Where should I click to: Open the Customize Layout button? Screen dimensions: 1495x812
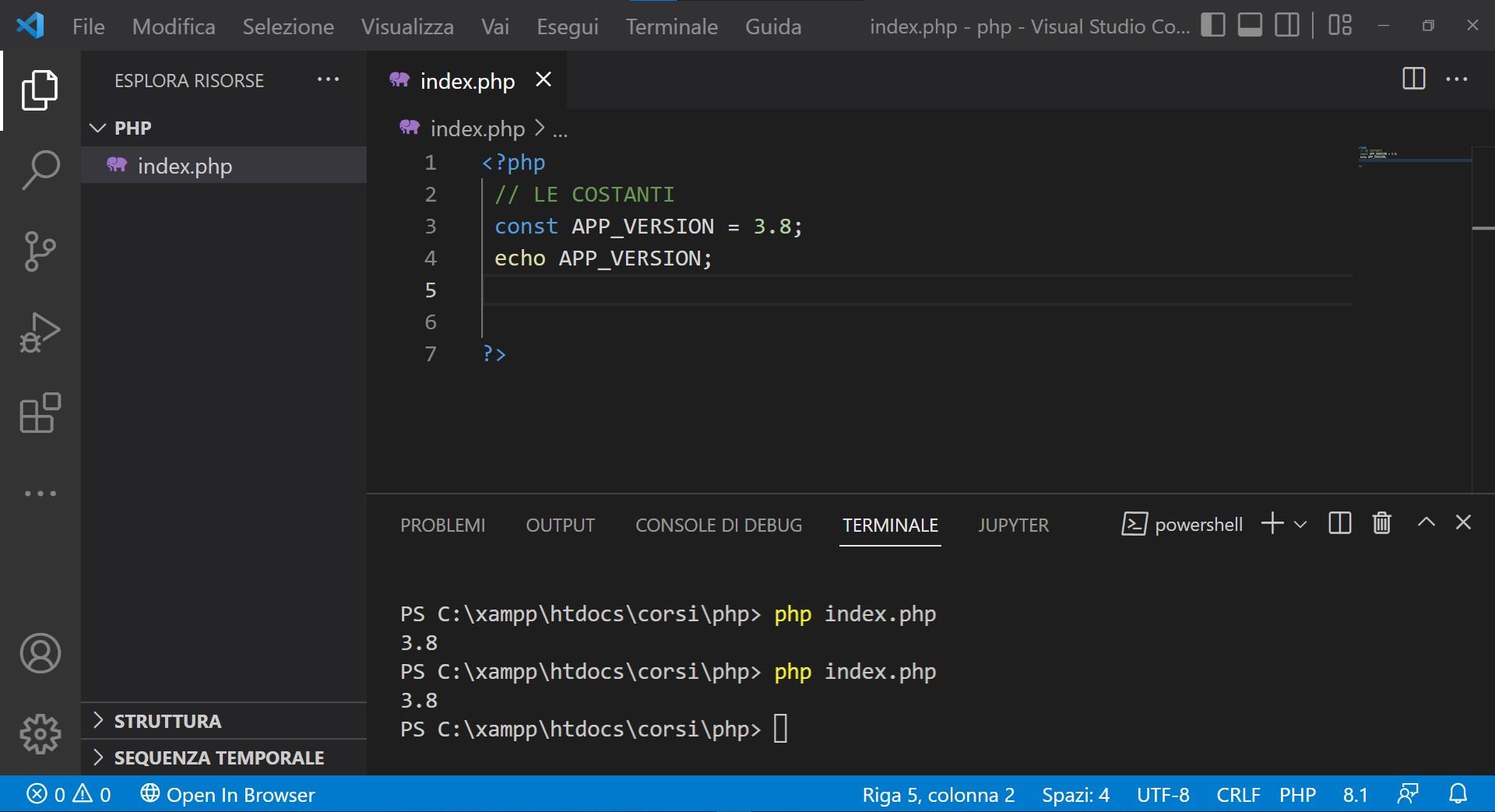(1340, 26)
